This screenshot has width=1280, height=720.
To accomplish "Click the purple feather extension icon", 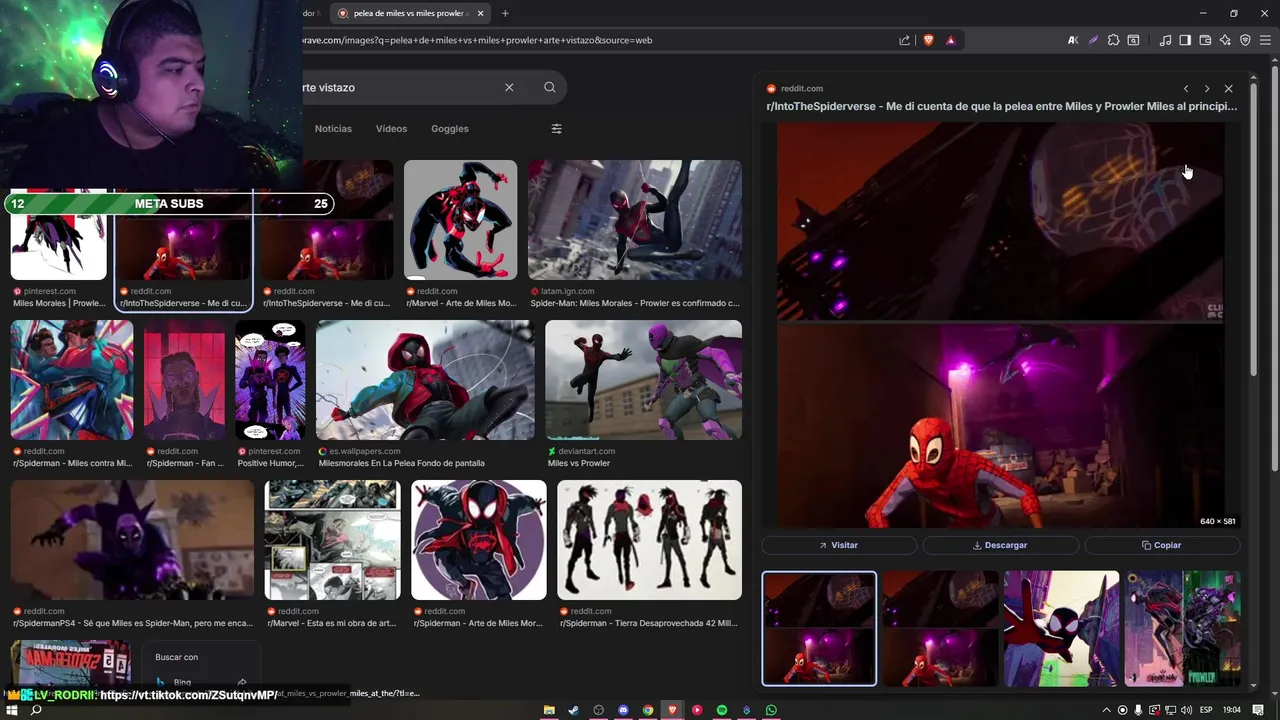I will 1093,40.
